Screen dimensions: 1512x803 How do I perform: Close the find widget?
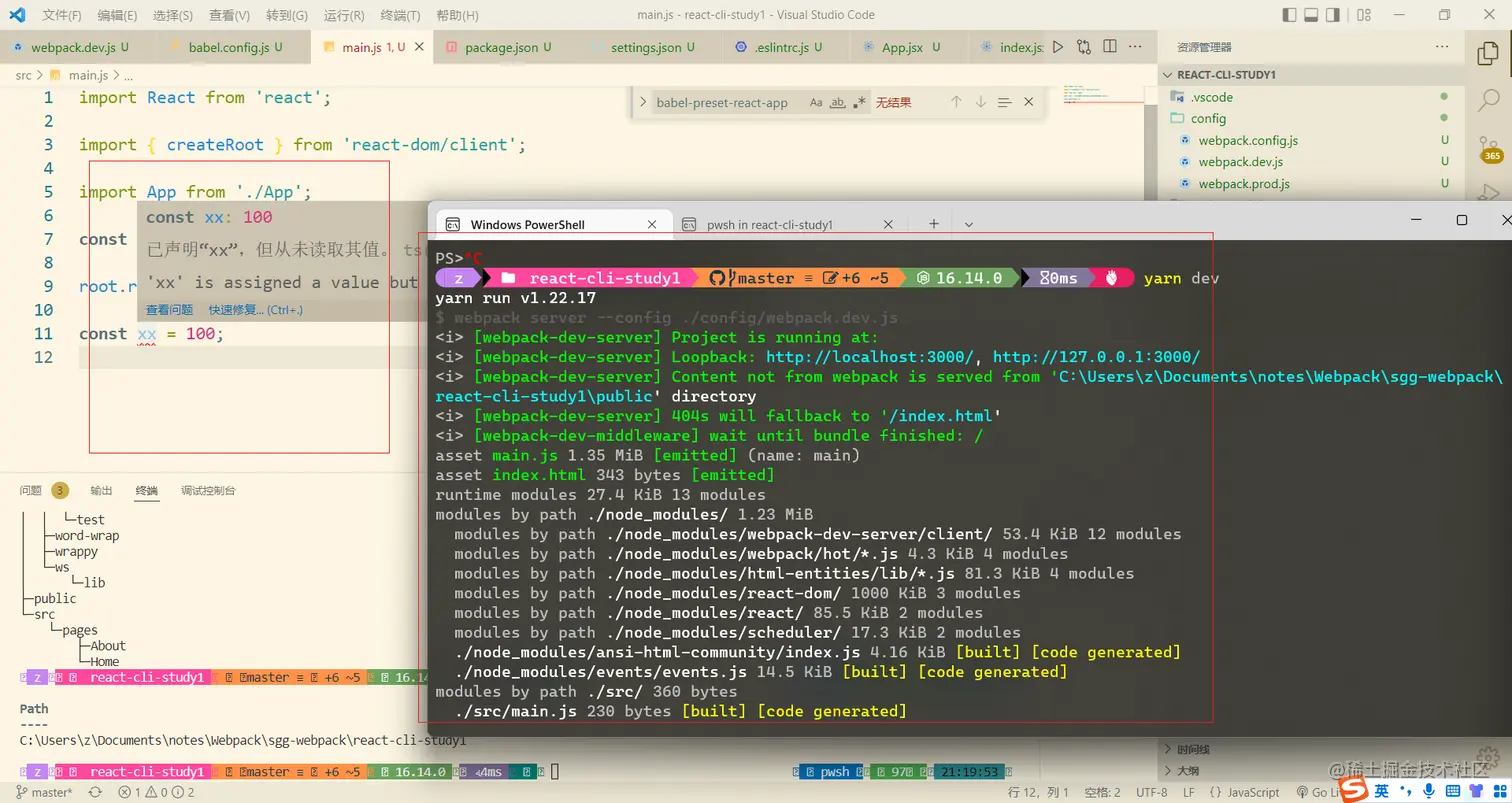tap(1029, 102)
